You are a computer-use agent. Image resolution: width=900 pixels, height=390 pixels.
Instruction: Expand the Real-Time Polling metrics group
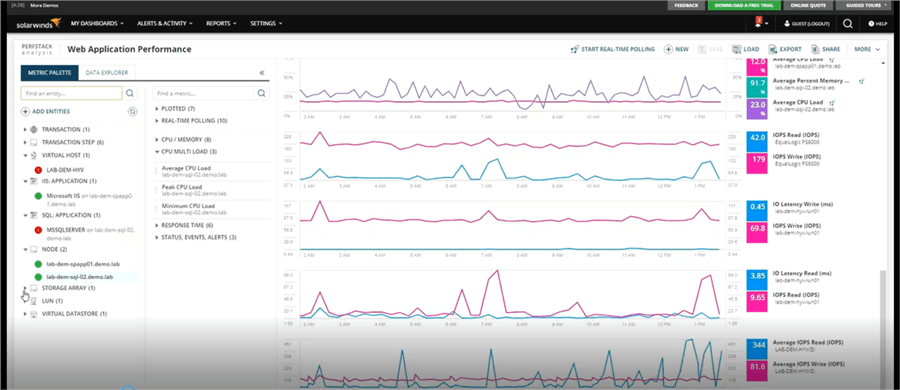point(157,121)
